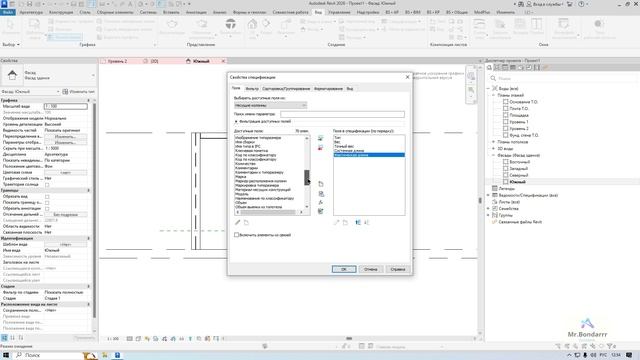Image resolution: width=640 pixels, height=360 pixels.
Task: Click 'Изменить...' button for visibility overrides
Action: tap(65, 137)
